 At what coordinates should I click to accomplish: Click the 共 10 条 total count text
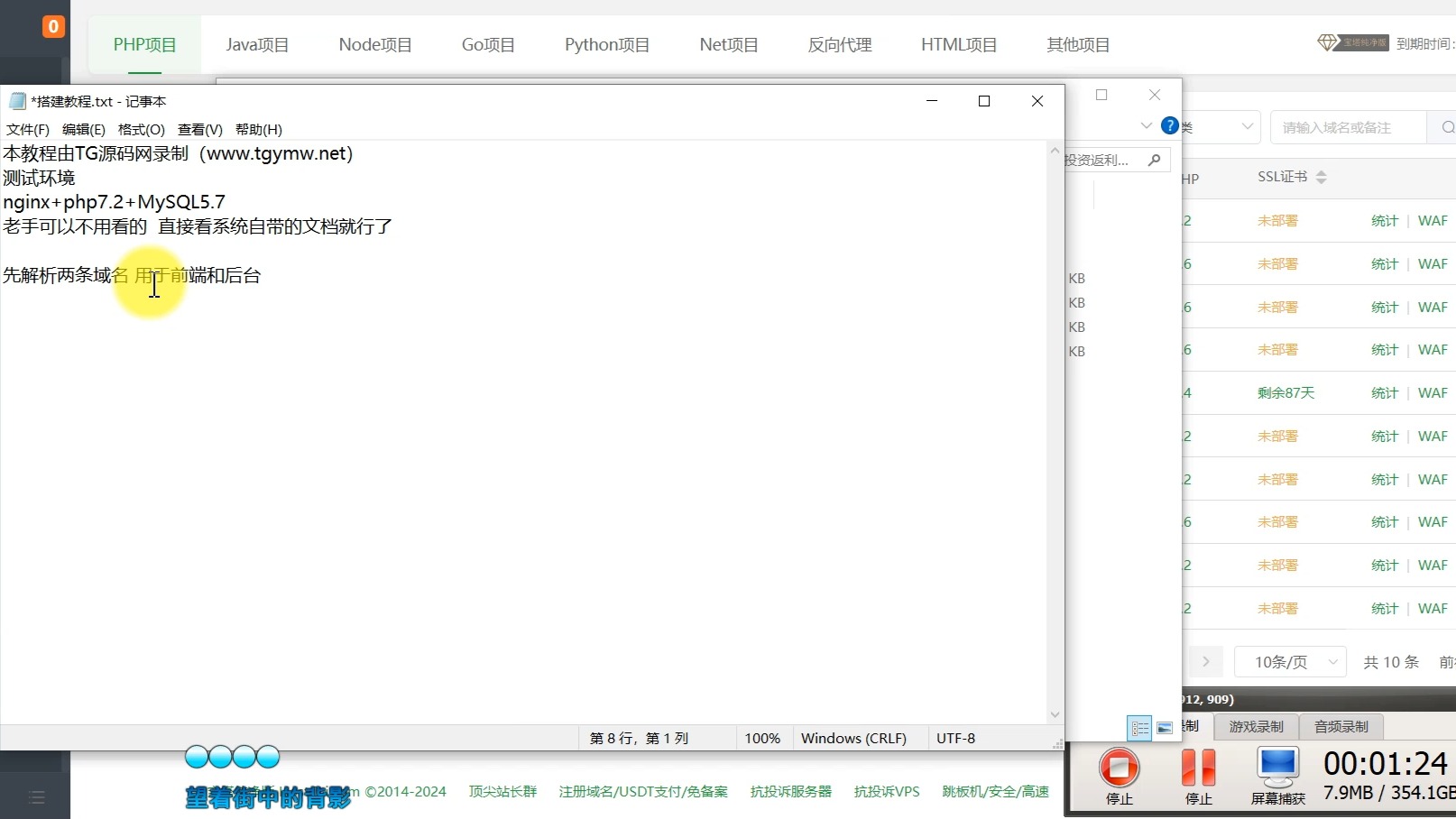[x=1391, y=662]
